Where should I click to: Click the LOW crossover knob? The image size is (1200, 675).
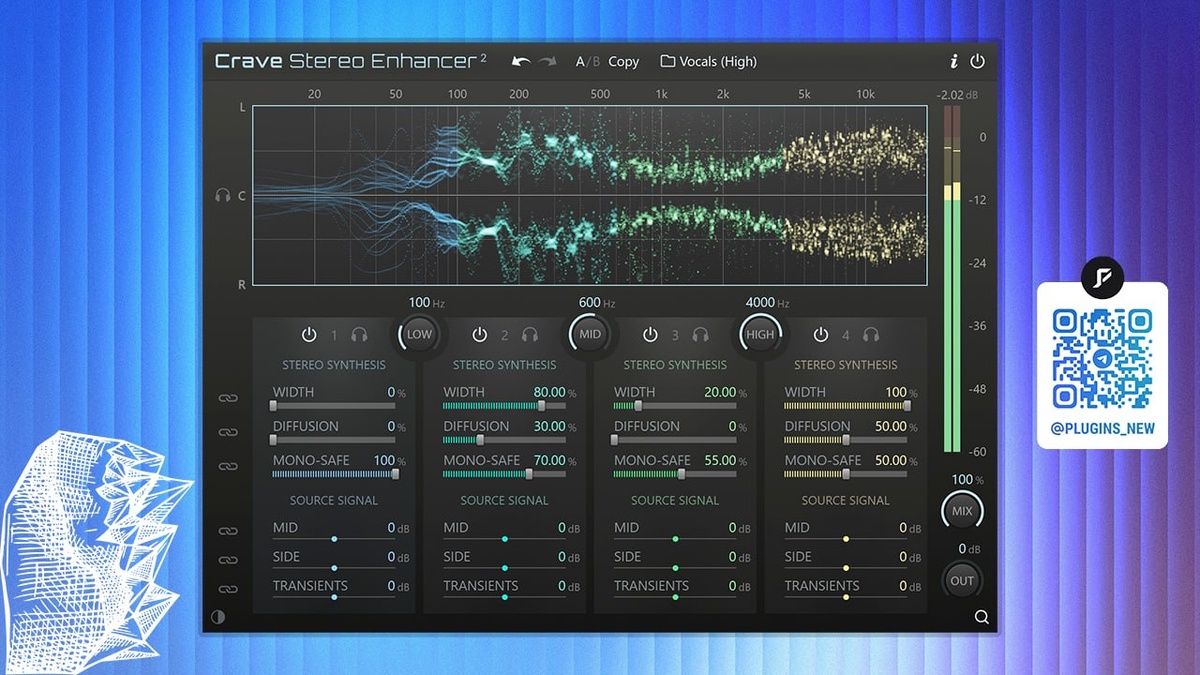[419, 334]
